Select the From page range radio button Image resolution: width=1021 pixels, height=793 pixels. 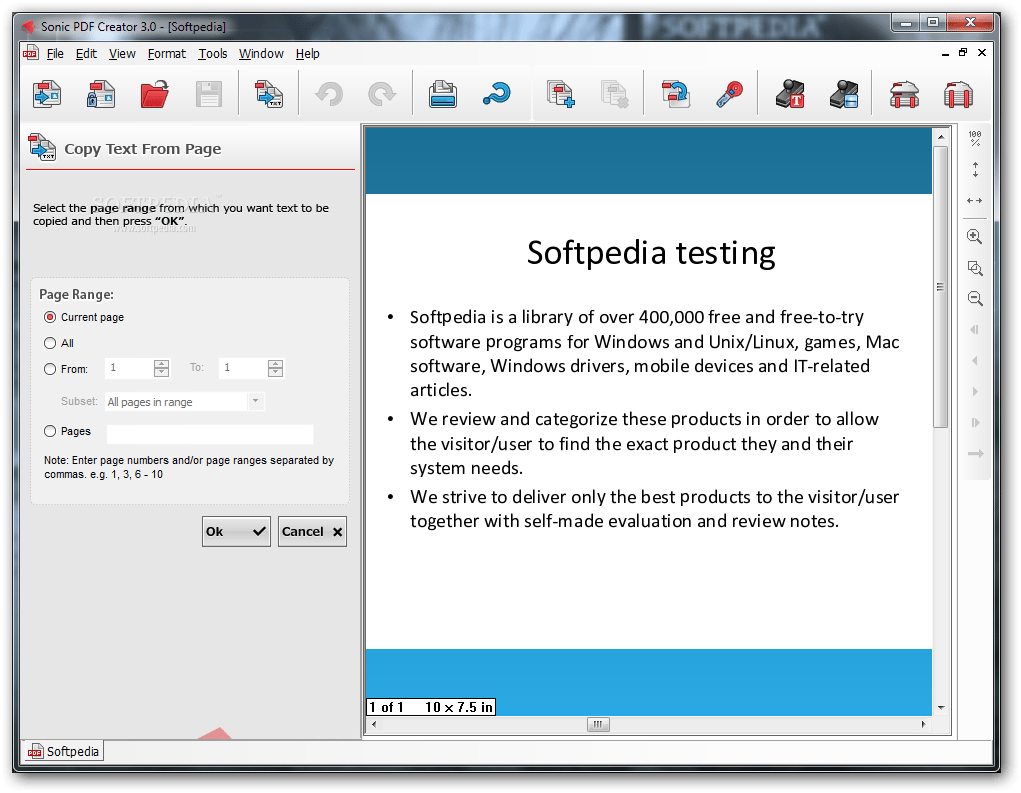tap(50, 369)
